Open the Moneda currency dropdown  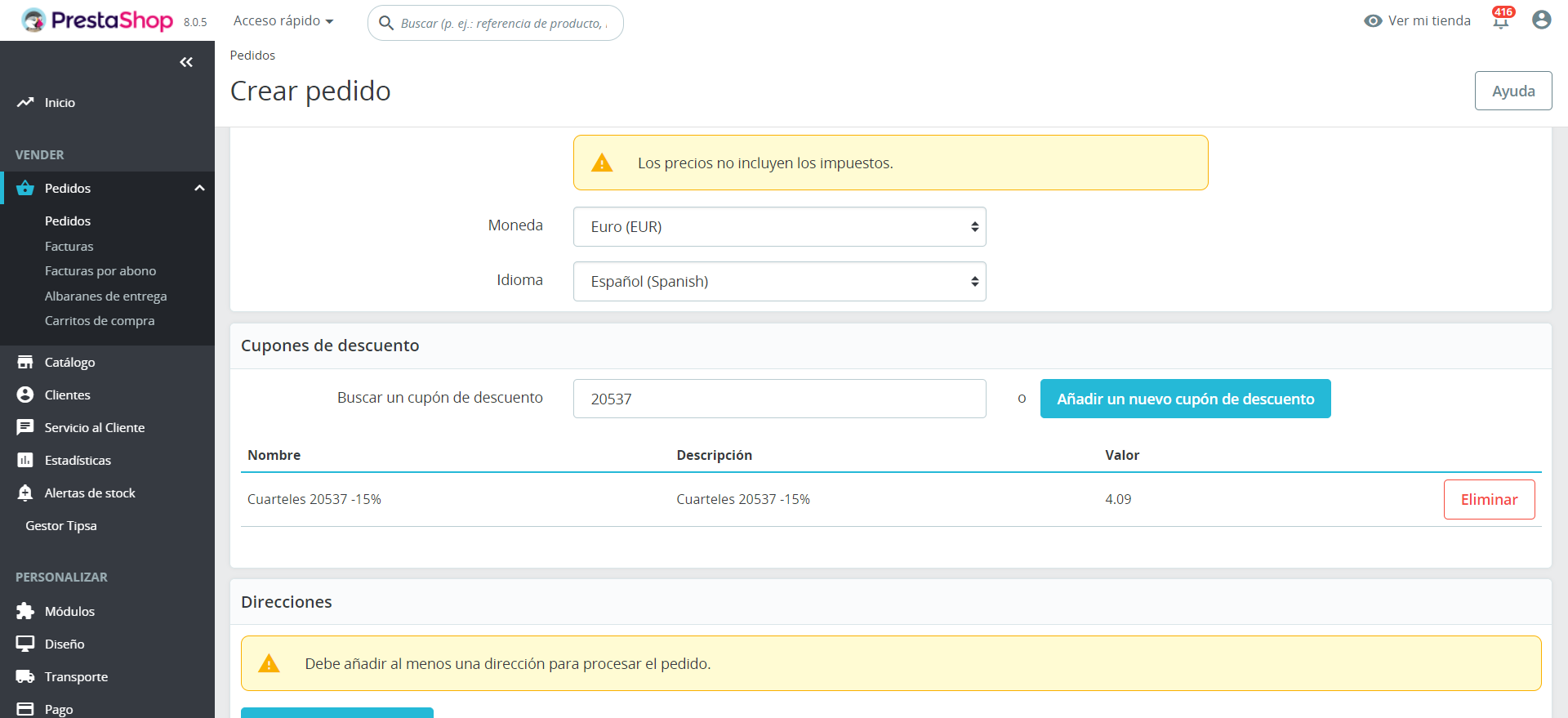(x=779, y=226)
